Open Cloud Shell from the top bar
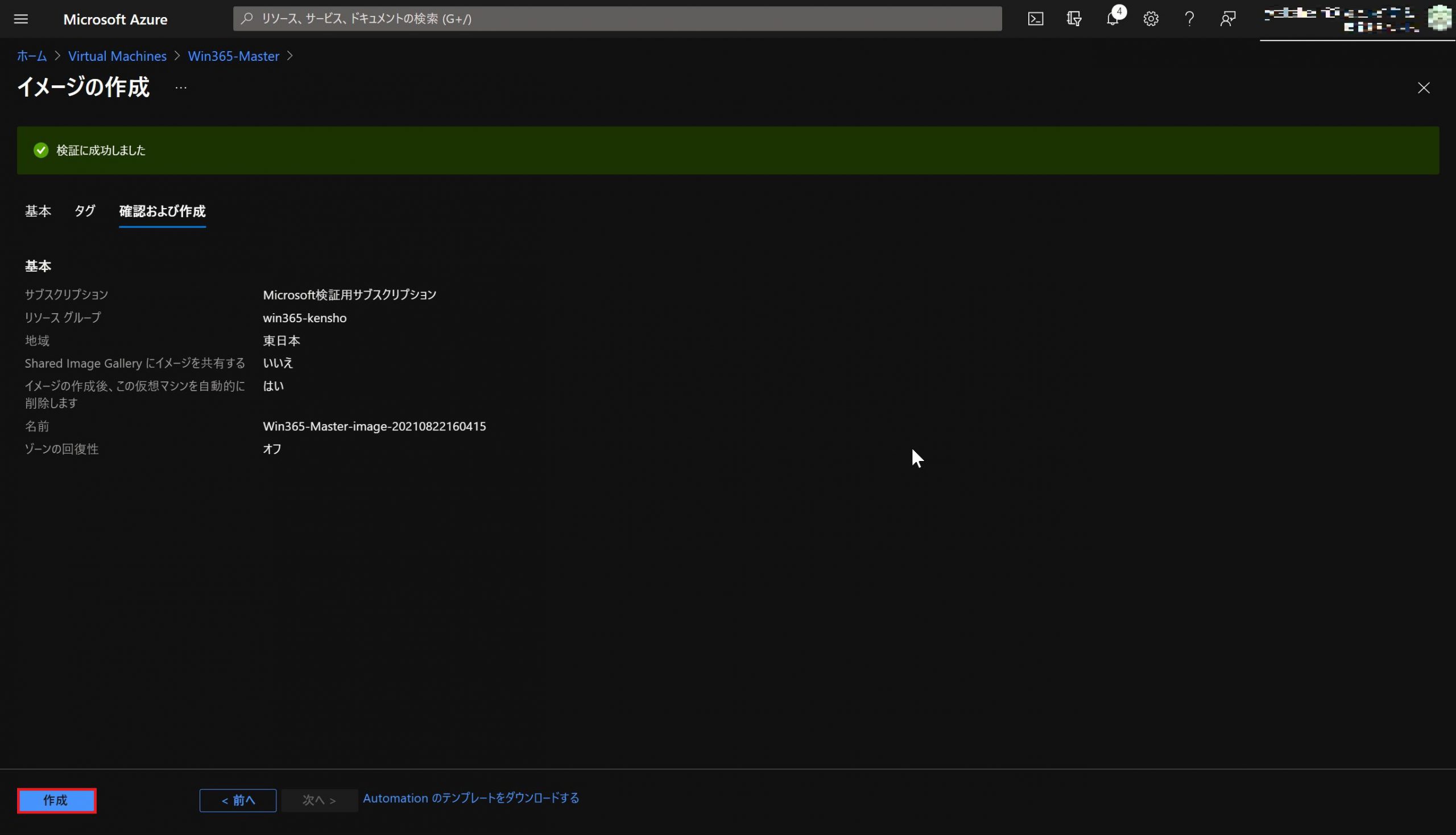 (x=1036, y=19)
